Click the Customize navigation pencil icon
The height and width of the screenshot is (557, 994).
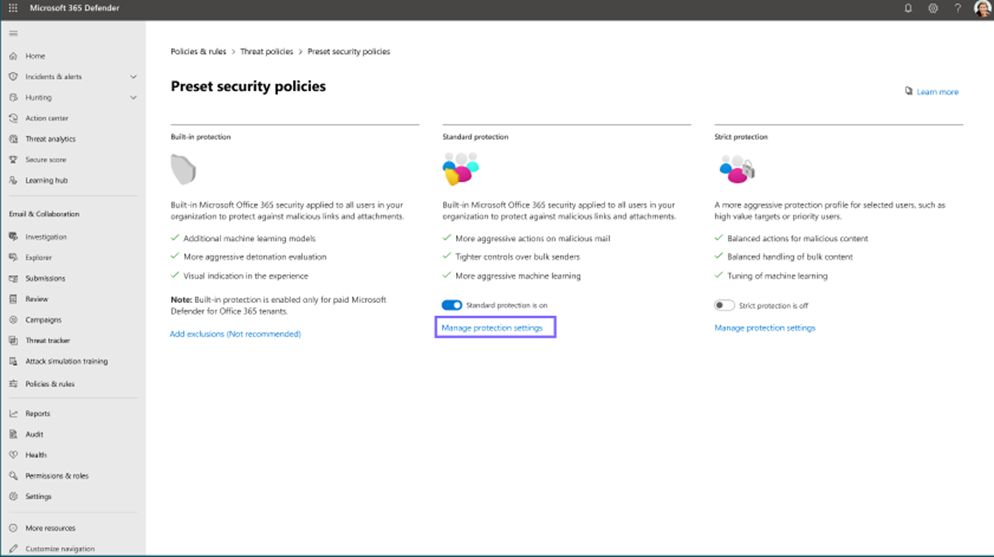13,549
